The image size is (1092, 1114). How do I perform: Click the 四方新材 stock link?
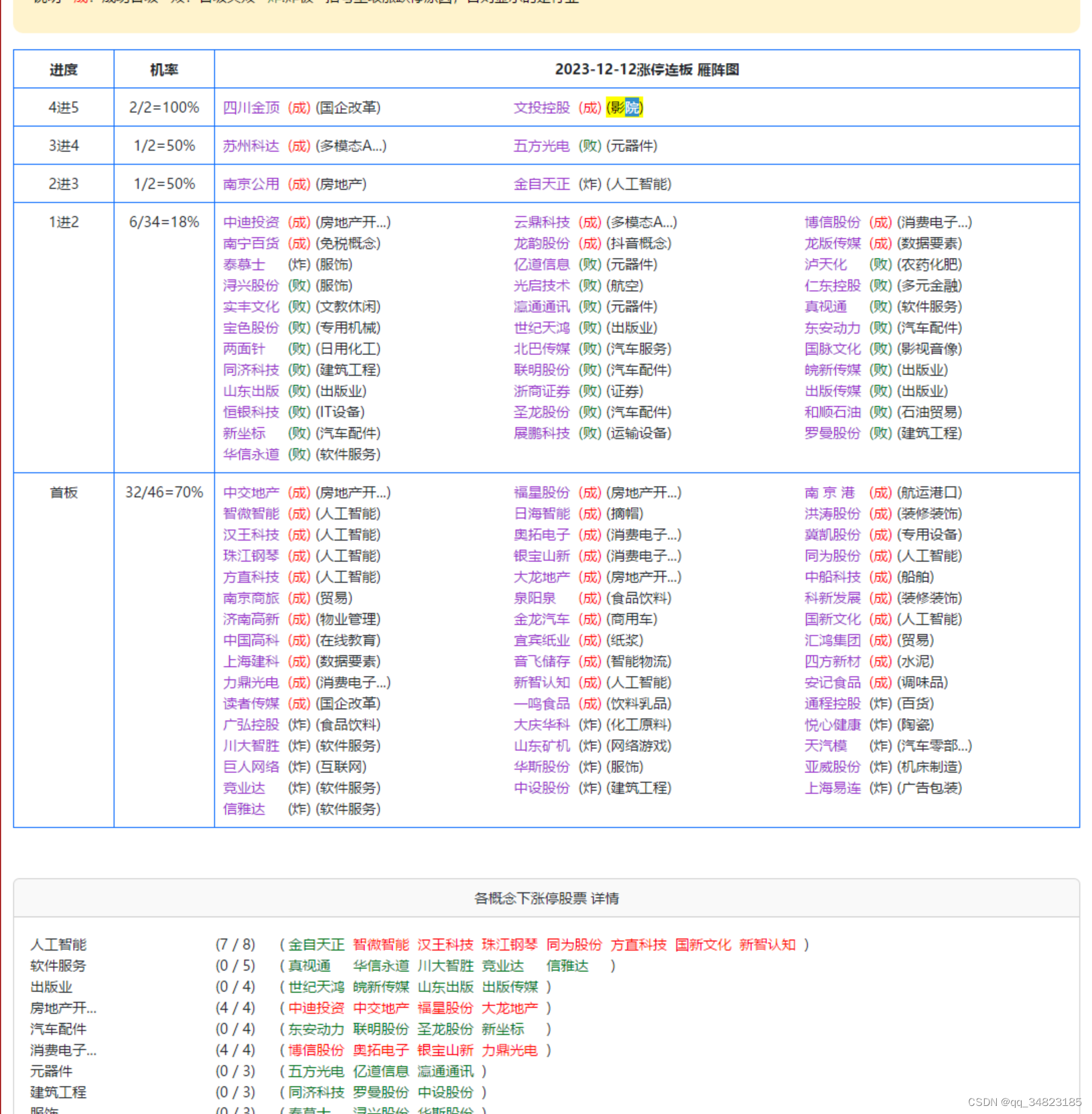[833, 662]
